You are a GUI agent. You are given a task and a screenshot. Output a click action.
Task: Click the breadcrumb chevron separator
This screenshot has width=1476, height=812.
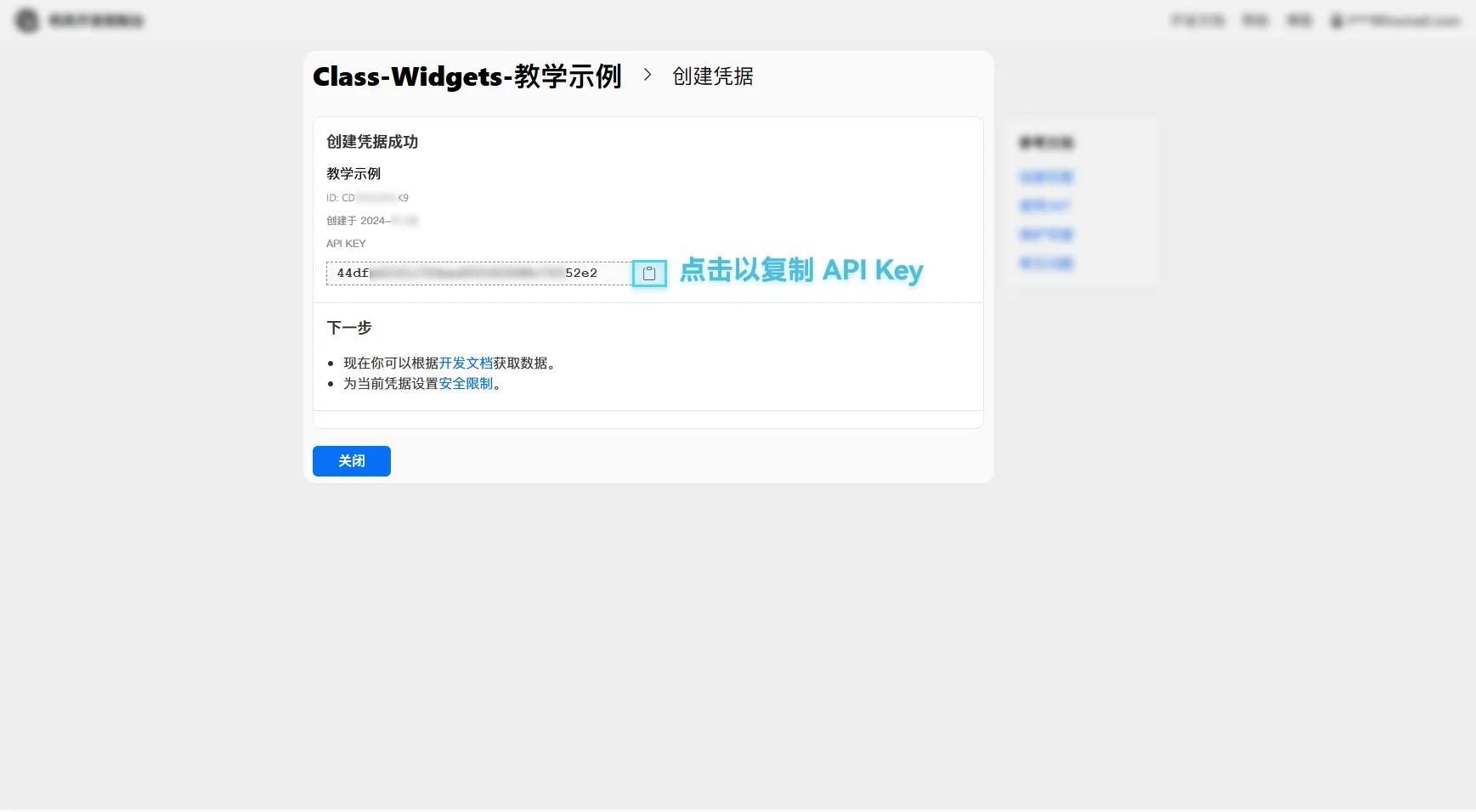[x=648, y=76]
